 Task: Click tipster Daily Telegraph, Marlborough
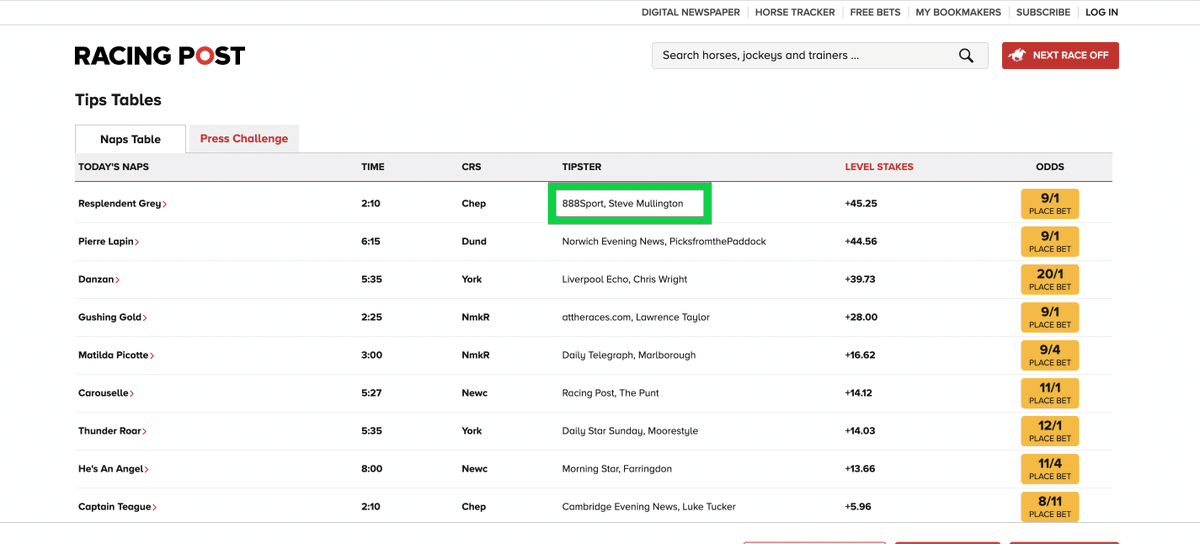click(629, 356)
